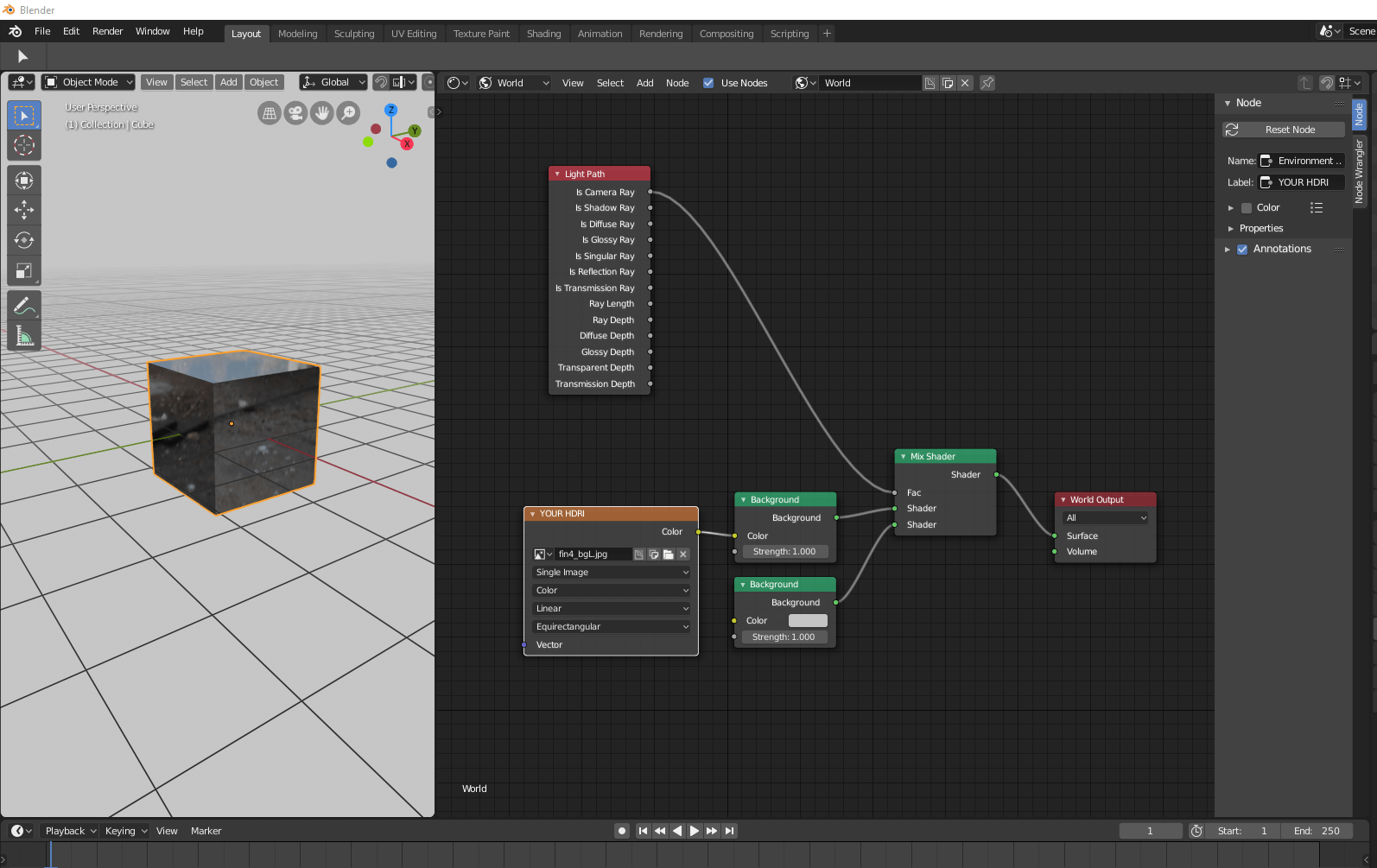
Task: Open the image file browser icon for fin4_bgL.jpg
Action: [x=669, y=554]
